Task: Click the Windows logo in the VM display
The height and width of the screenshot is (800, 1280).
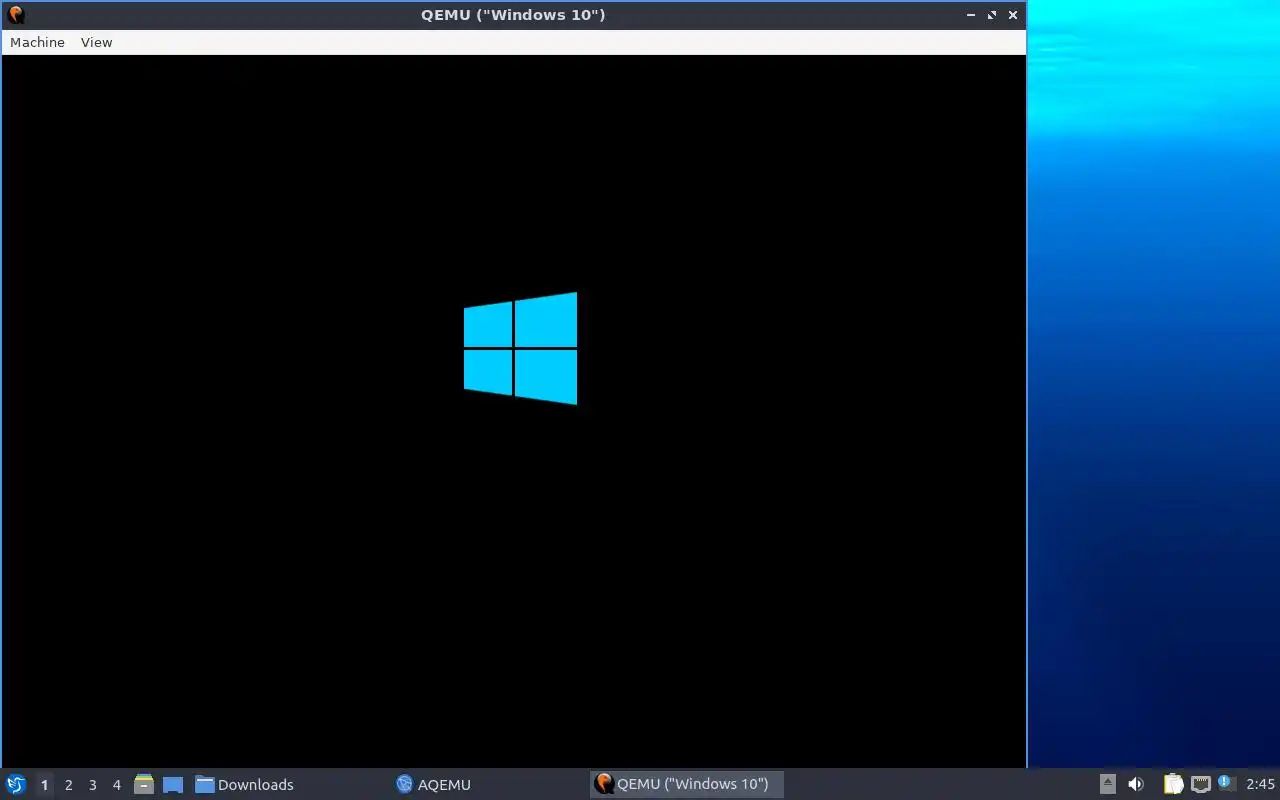Action: tap(520, 348)
